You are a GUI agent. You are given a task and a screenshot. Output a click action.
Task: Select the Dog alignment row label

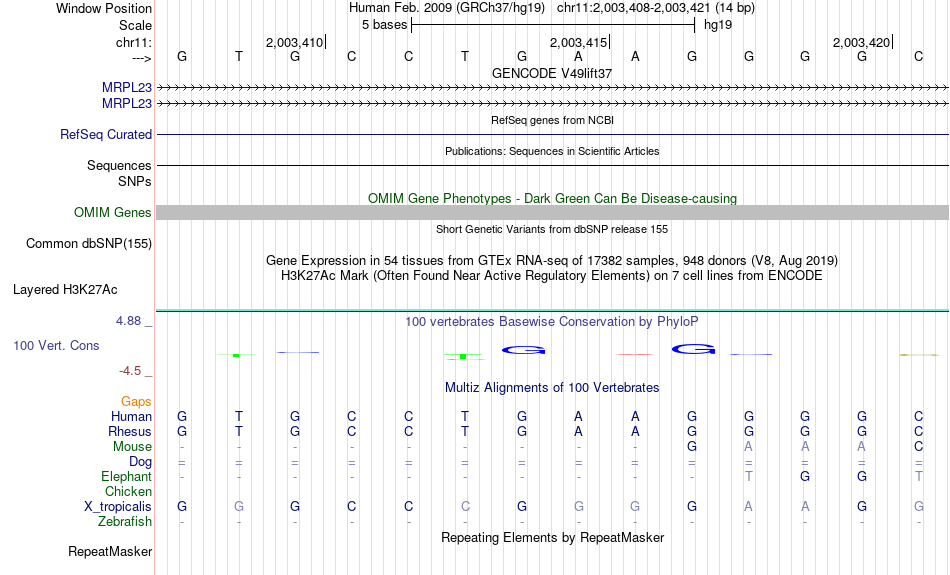click(x=140, y=462)
